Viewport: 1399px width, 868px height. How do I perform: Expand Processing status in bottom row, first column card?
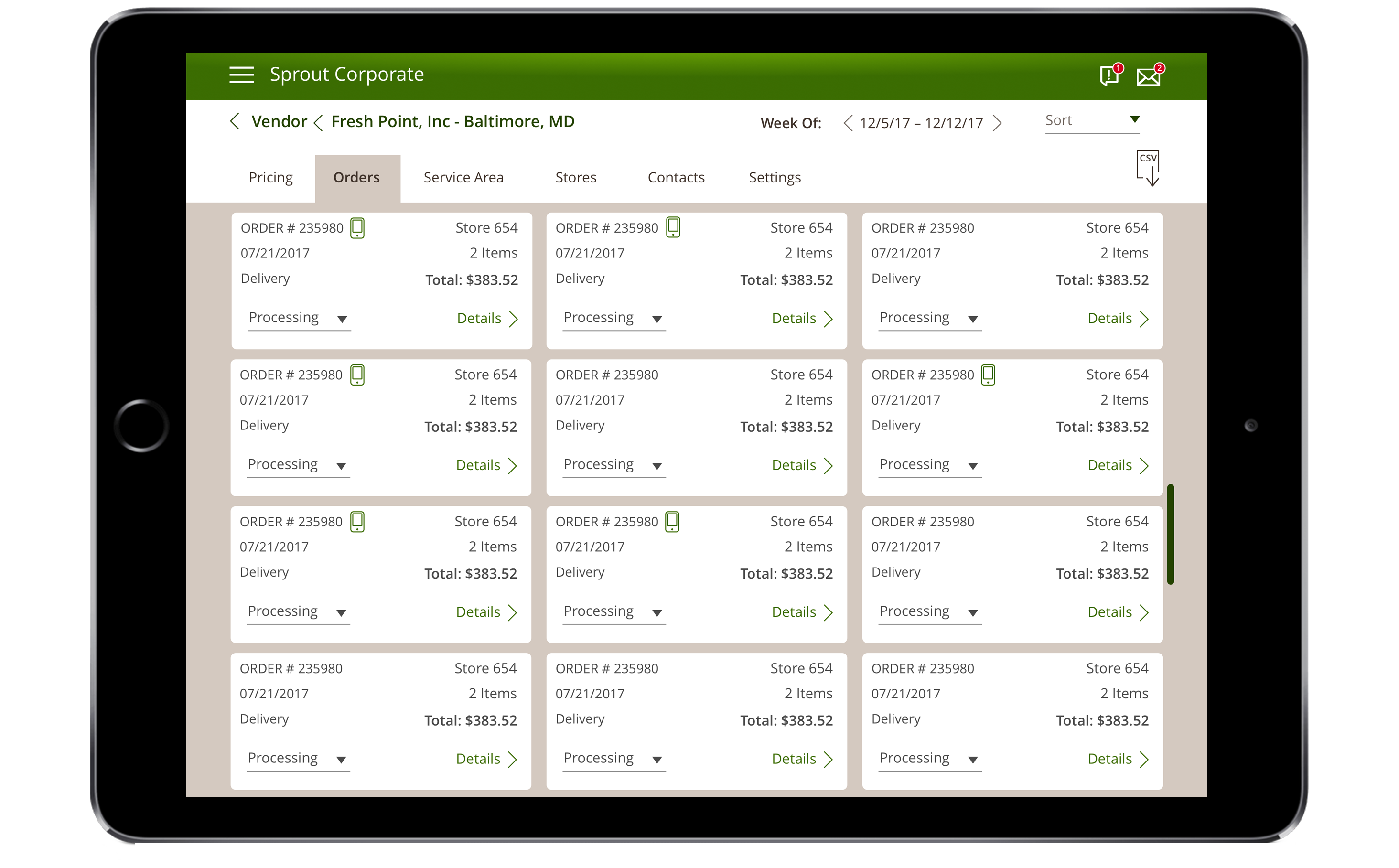coord(298,760)
